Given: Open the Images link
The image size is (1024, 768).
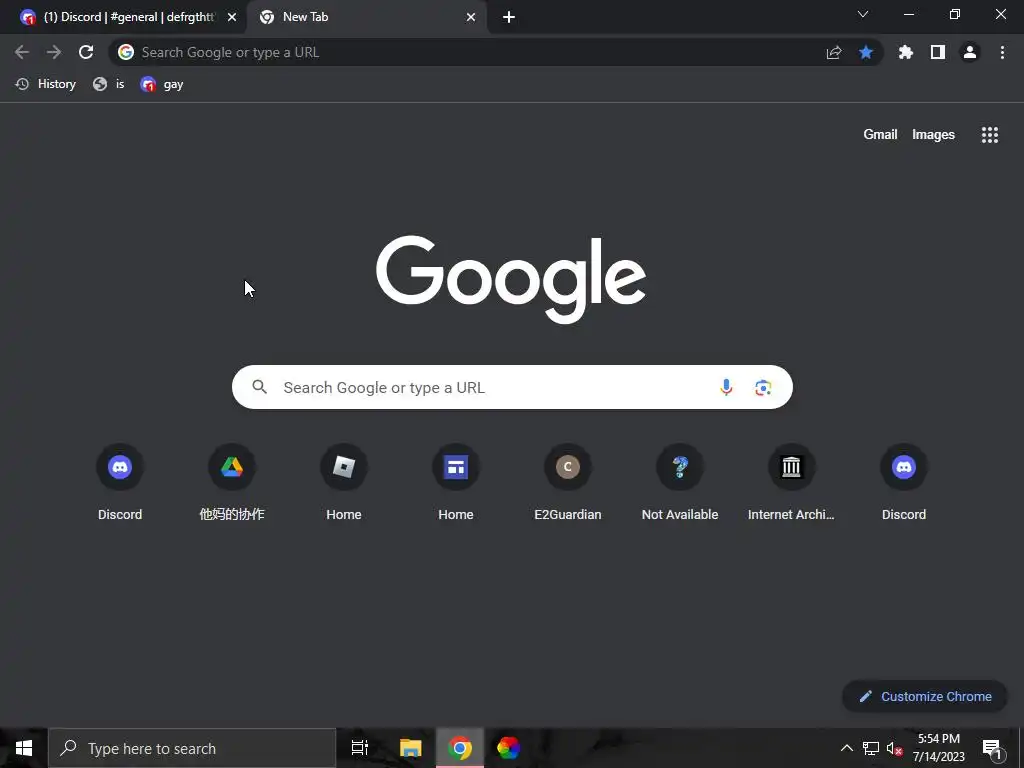Looking at the screenshot, I should click(x=933, y=135).
